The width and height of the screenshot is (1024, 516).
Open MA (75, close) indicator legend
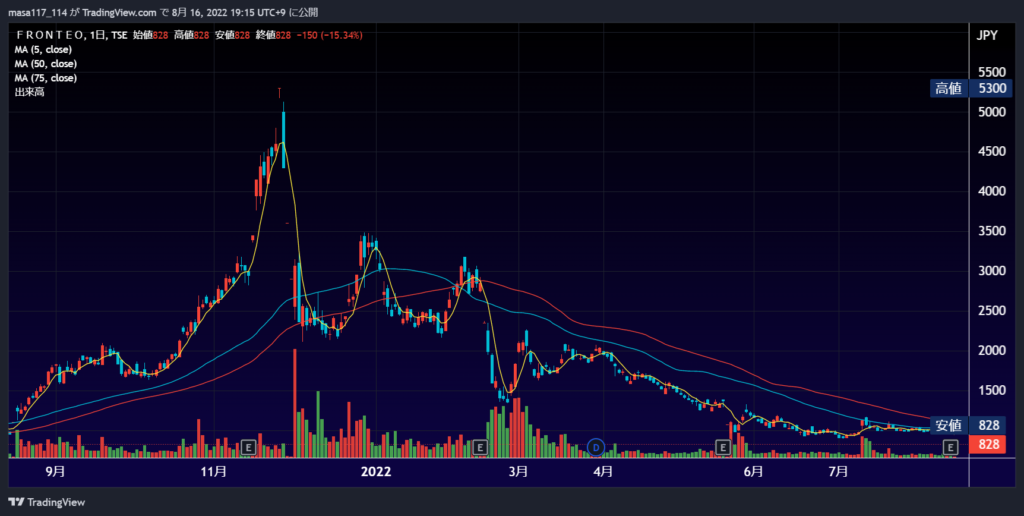pos(46,78)
